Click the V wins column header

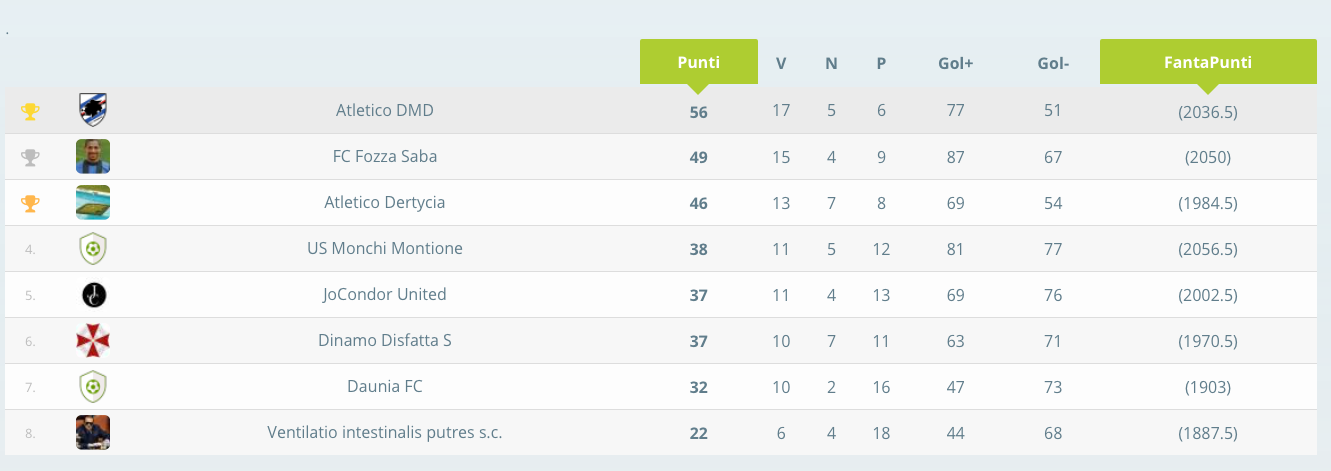781,63
